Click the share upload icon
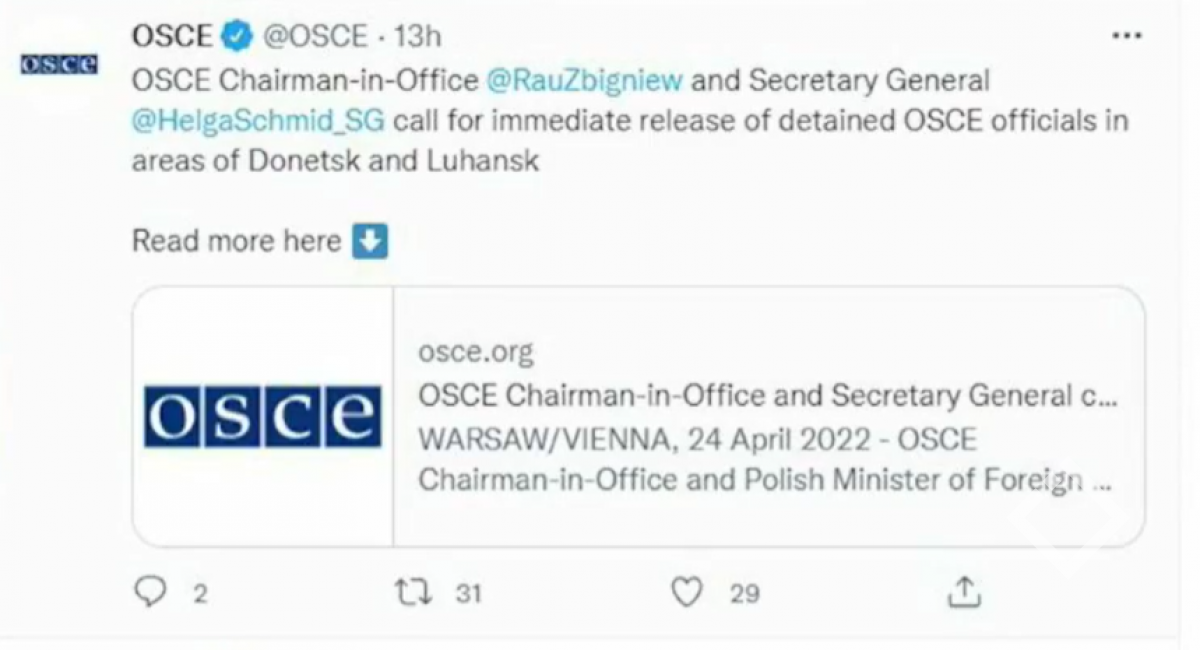This screenshot has height=650, width=1200. click(962, 593)
